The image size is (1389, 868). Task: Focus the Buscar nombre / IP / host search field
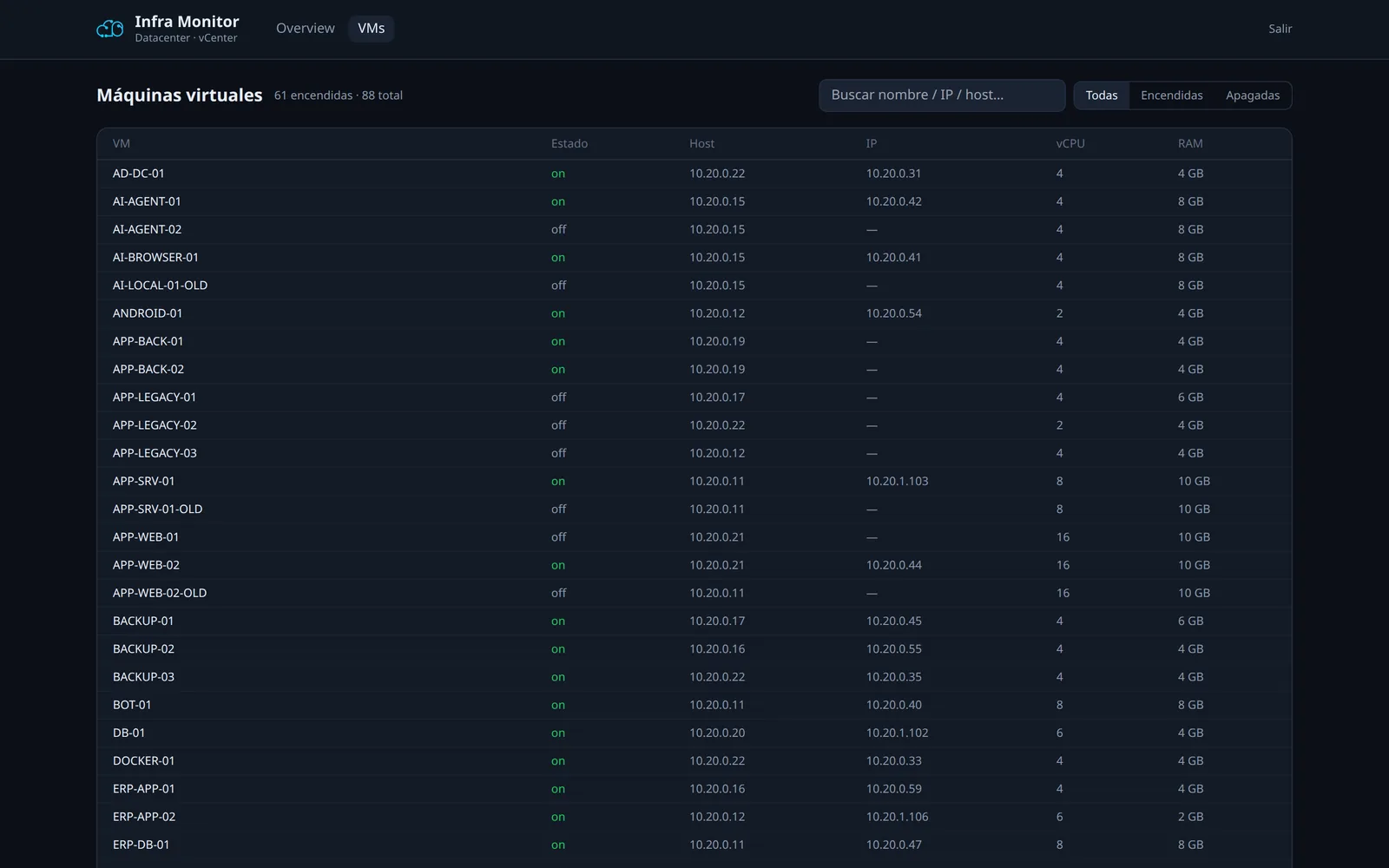click(x=942, y=95)
